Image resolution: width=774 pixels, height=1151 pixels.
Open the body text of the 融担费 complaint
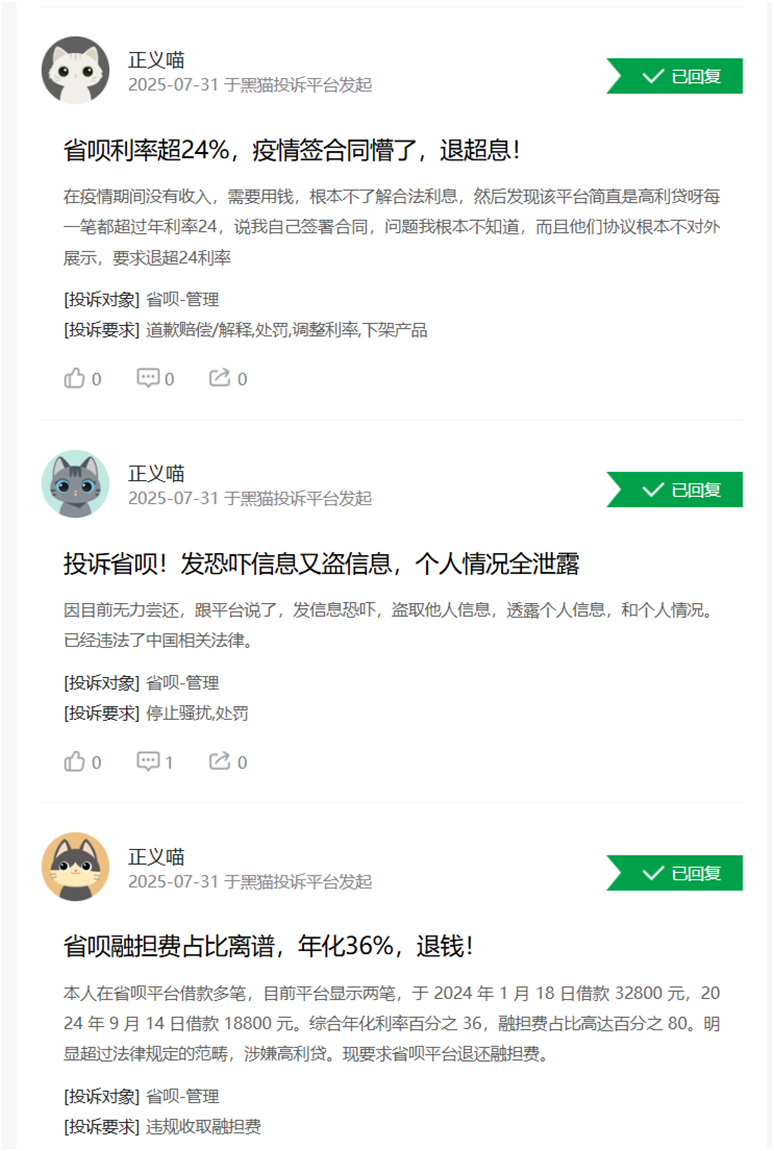[x=391, y=1023]
